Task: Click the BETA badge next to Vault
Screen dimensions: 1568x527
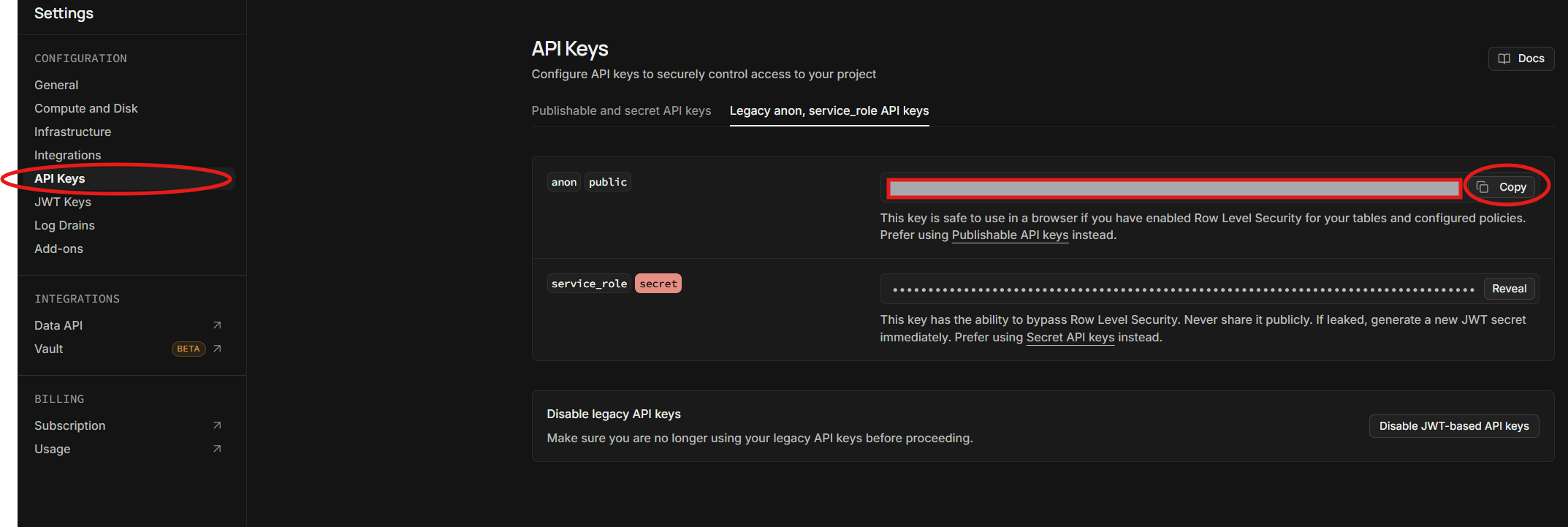Action: tap(189, 349)
